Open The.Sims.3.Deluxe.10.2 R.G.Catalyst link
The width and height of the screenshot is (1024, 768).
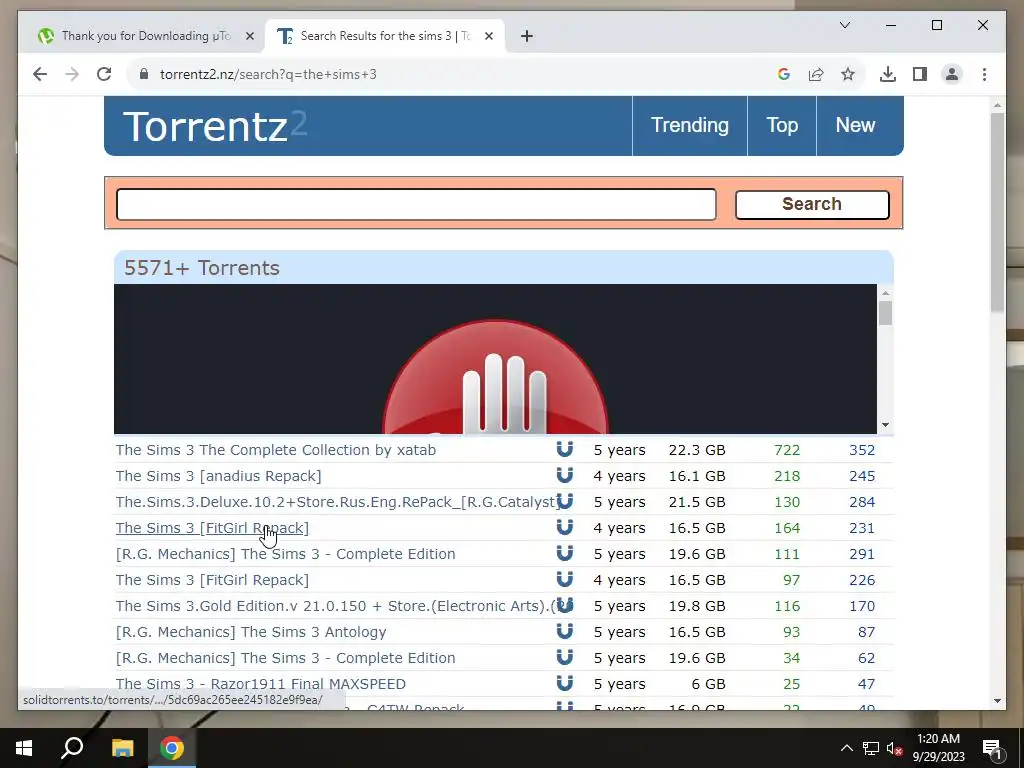pyautogui.click(x=336, y=502)
